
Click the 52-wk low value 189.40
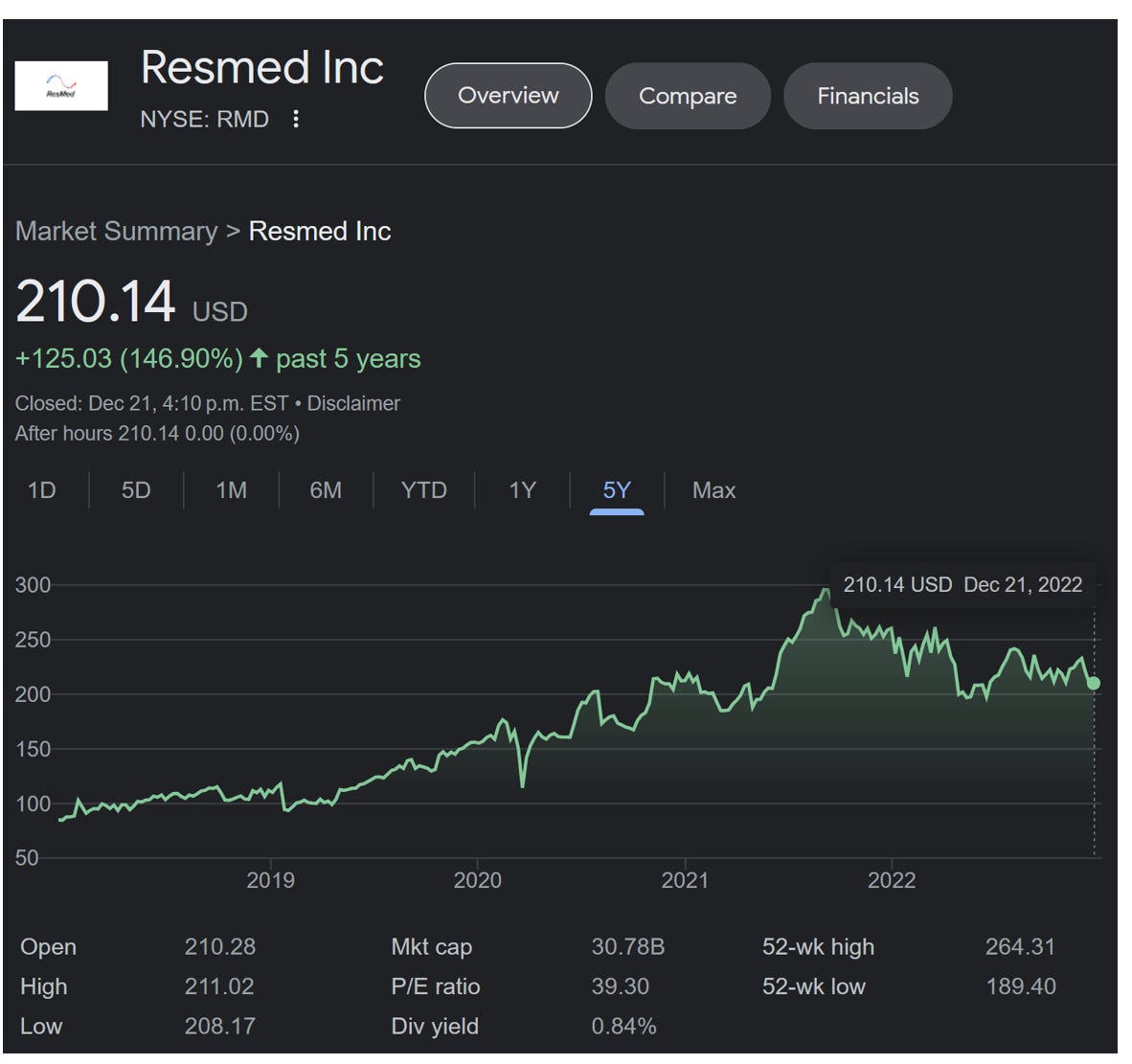[x=1021, y=986]
